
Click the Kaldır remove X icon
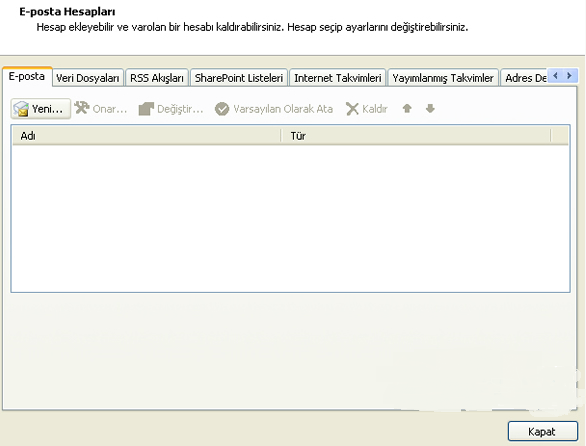tap(352, 109)
